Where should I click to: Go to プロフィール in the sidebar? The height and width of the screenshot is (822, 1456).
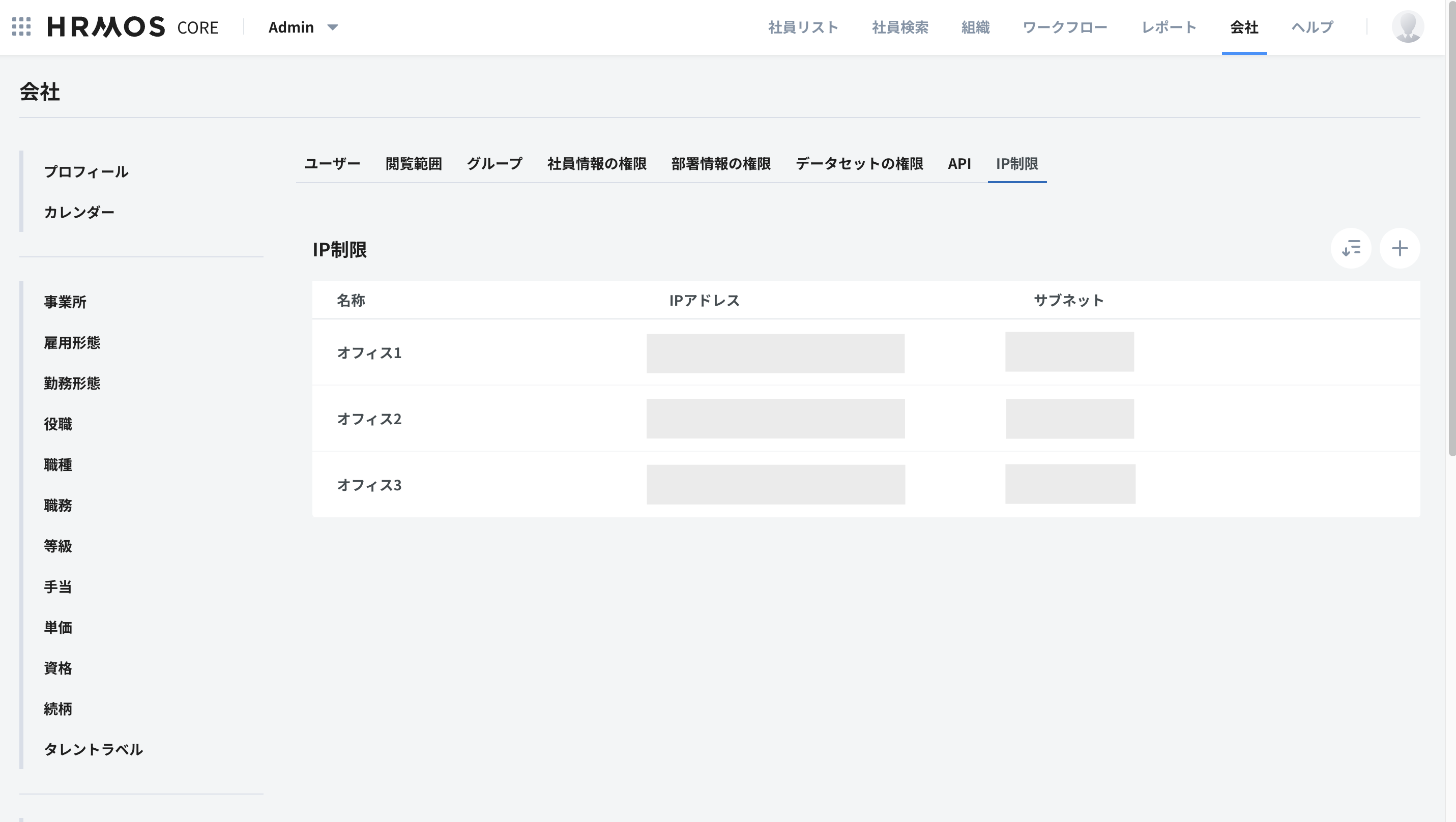pyautogui.click(x=86, y=172)
